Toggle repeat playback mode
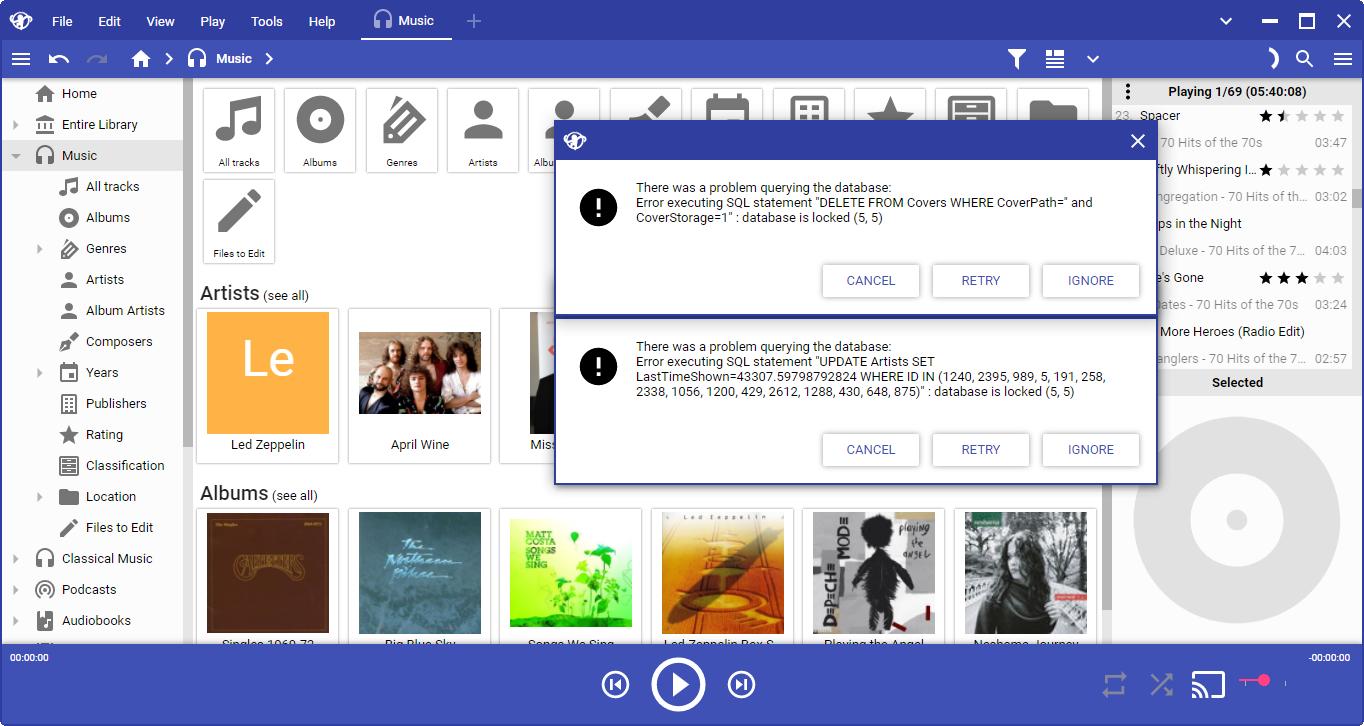Screen dimensions: 1364x726 [x=1114, y=685]
